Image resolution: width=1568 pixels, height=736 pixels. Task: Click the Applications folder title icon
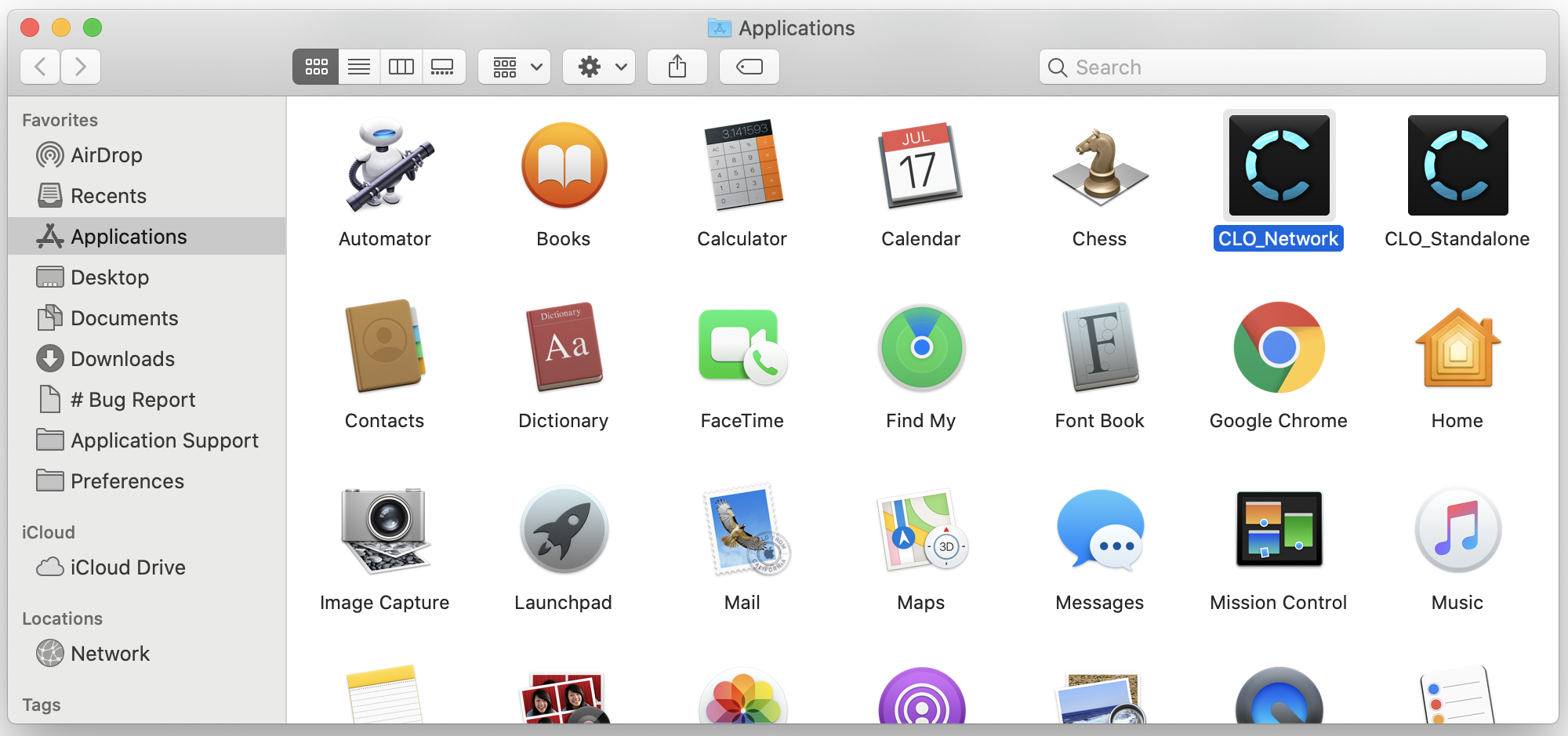tap(719, 28)
